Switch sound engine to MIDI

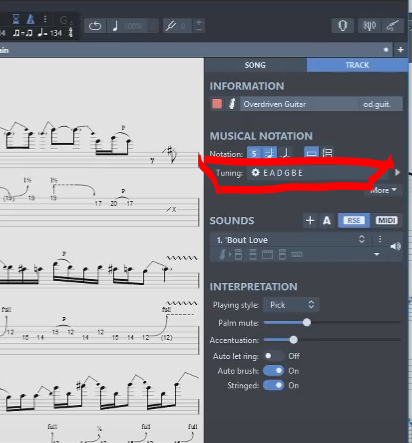pyautogui.click(x=387, y=220)
